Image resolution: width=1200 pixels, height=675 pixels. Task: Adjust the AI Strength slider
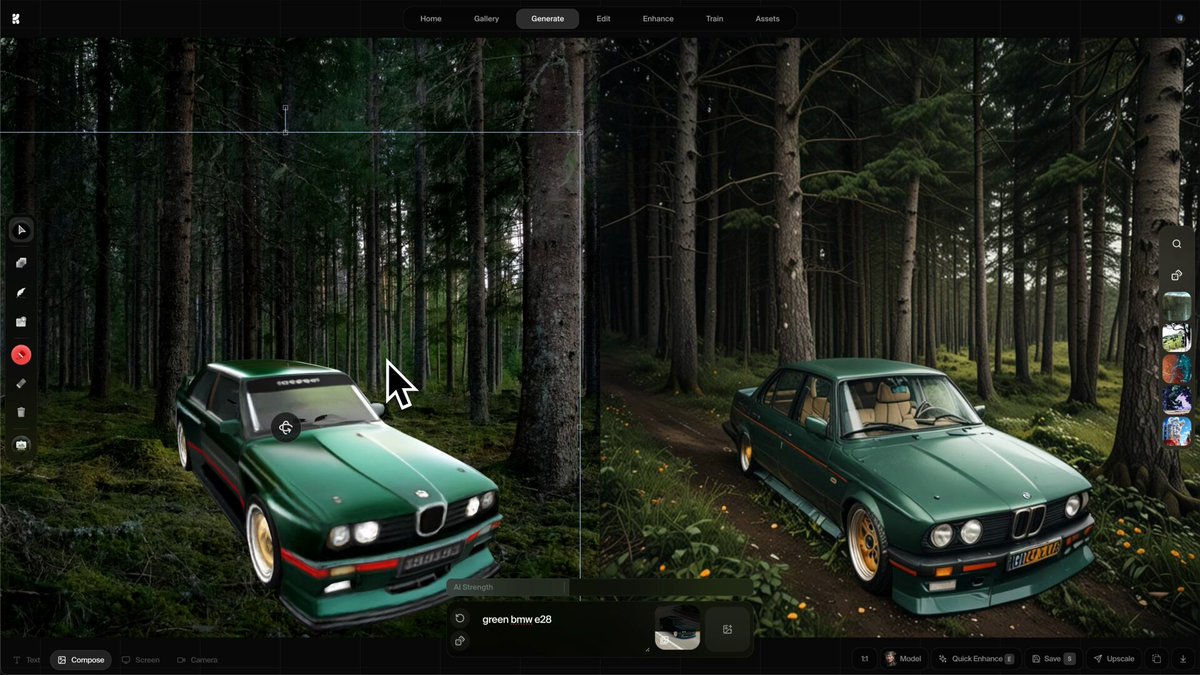pyautogui.click(x=598, y=588)
